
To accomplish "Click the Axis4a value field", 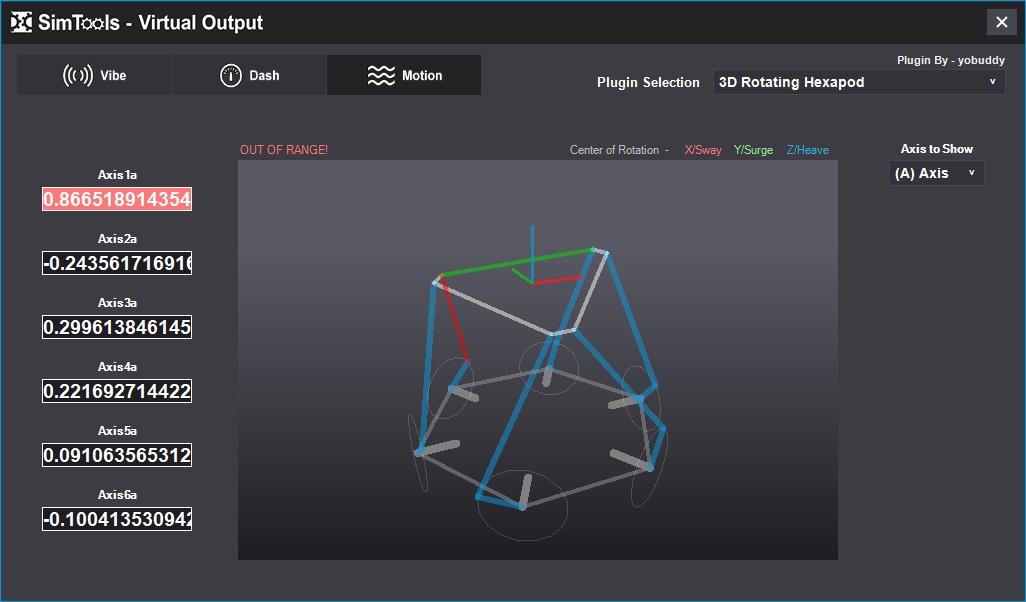I will tap(117, 391).
